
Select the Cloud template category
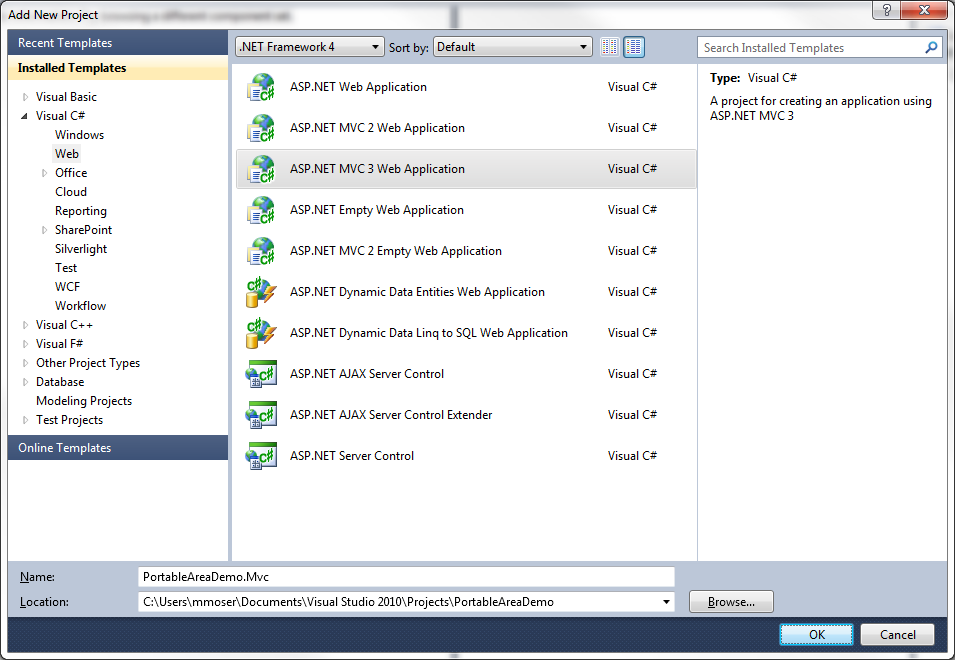71,192
